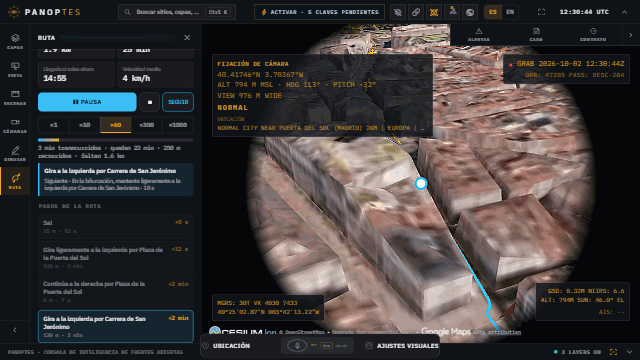Close the Ruta panel

pos(187,38)
